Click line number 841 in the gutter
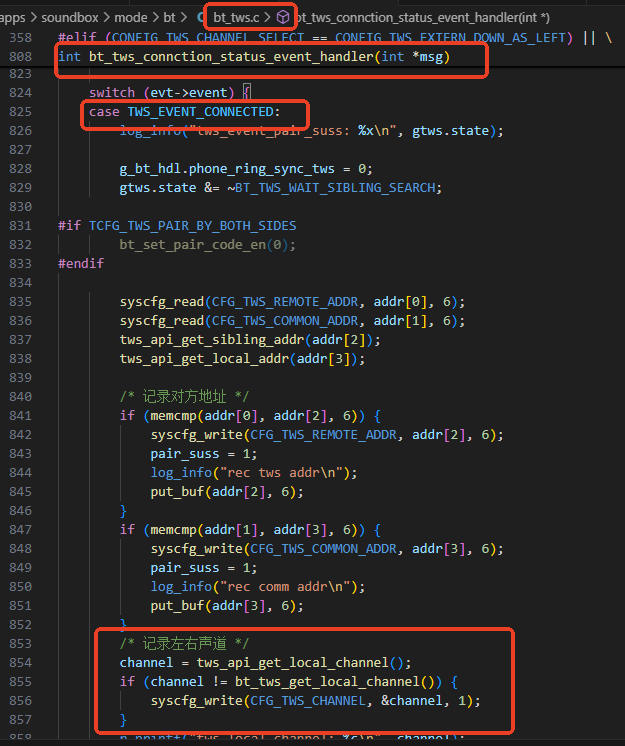The height and width of the screenshot is (746, 625). tap(20, 416)
